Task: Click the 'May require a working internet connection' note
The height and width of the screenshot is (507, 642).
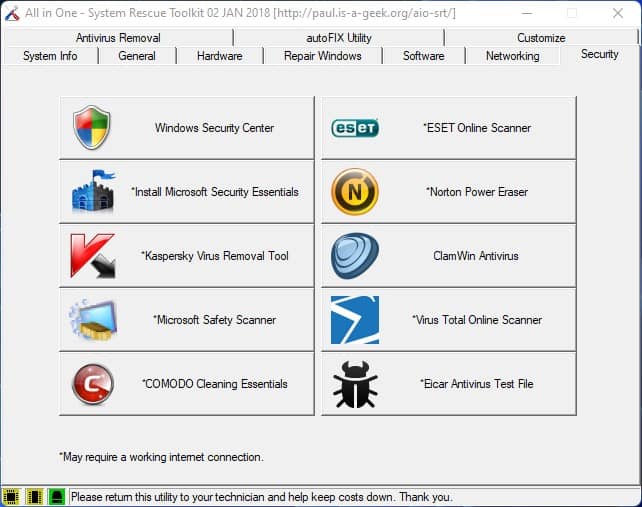Action: [161, 457]
